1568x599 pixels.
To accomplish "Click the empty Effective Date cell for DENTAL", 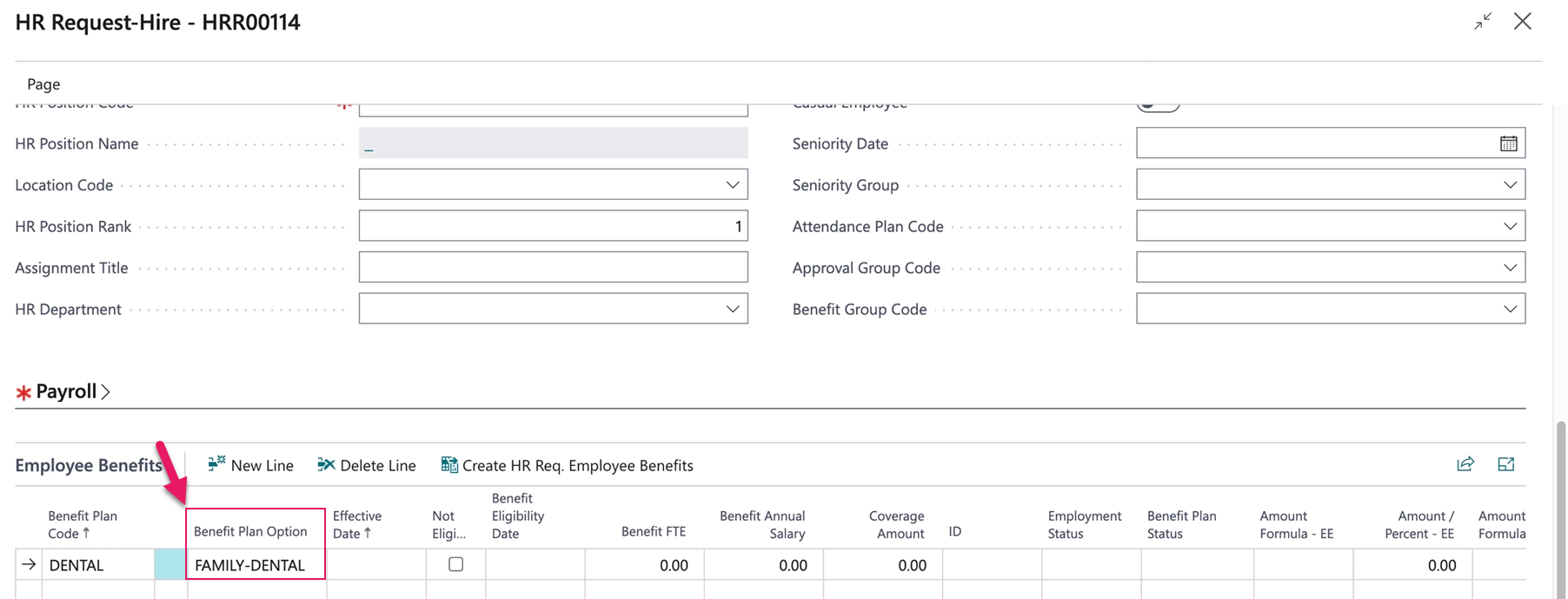I will (x=376, y=565).
